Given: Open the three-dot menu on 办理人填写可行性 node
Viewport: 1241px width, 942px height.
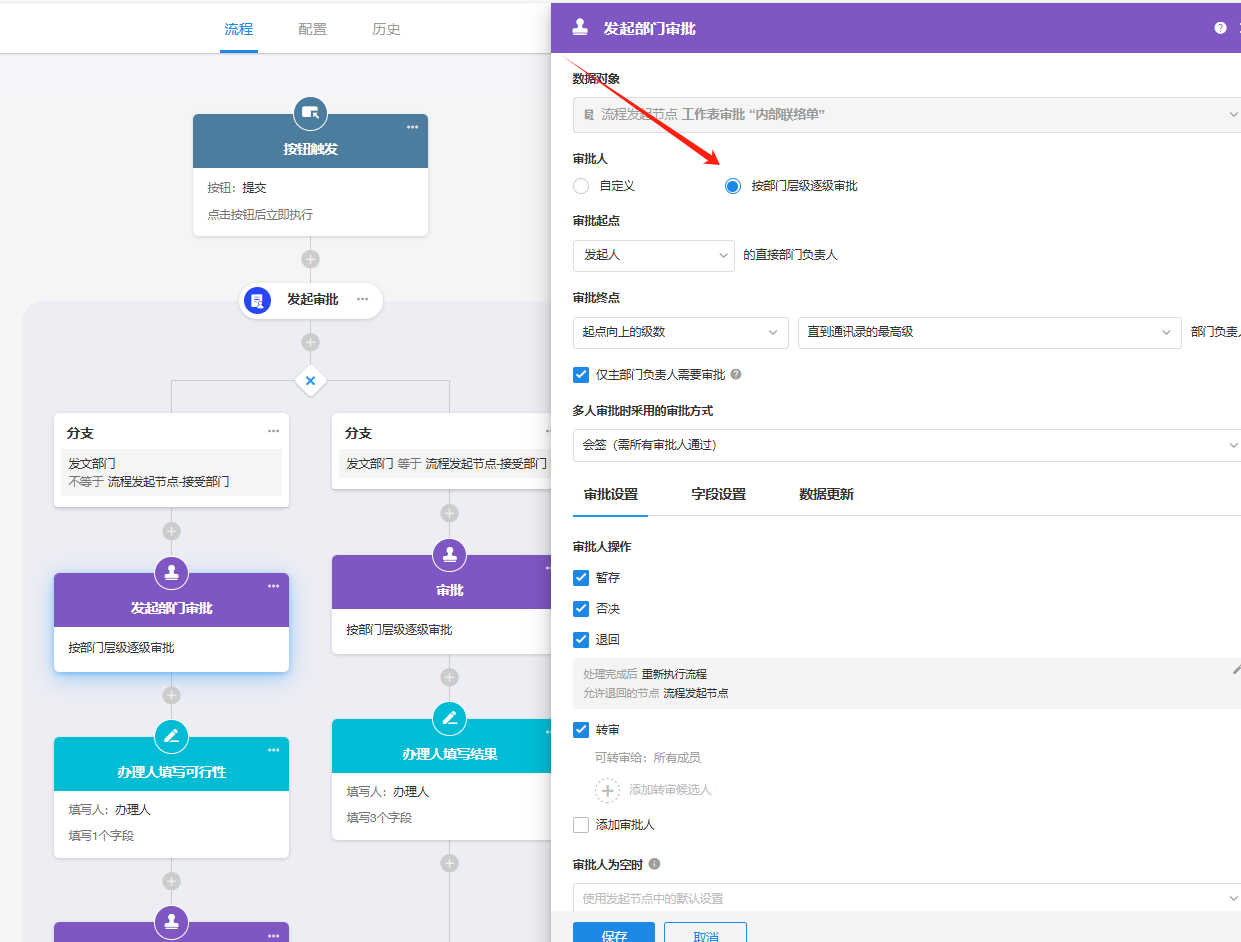Looking at the screenshot, I should pos(273,750).
